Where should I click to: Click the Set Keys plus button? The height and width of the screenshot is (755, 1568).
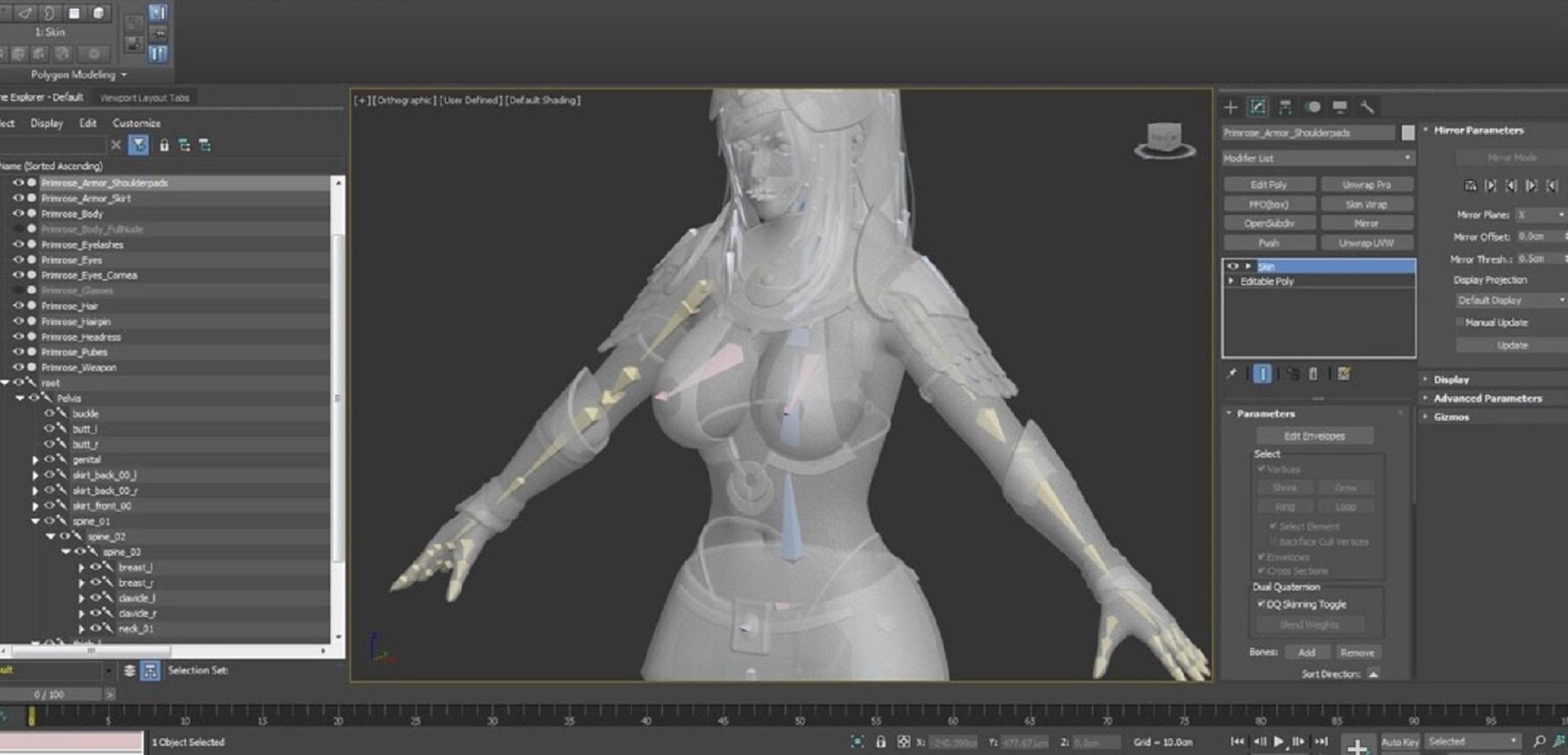pyautogui.click(x=1356, y=745)
